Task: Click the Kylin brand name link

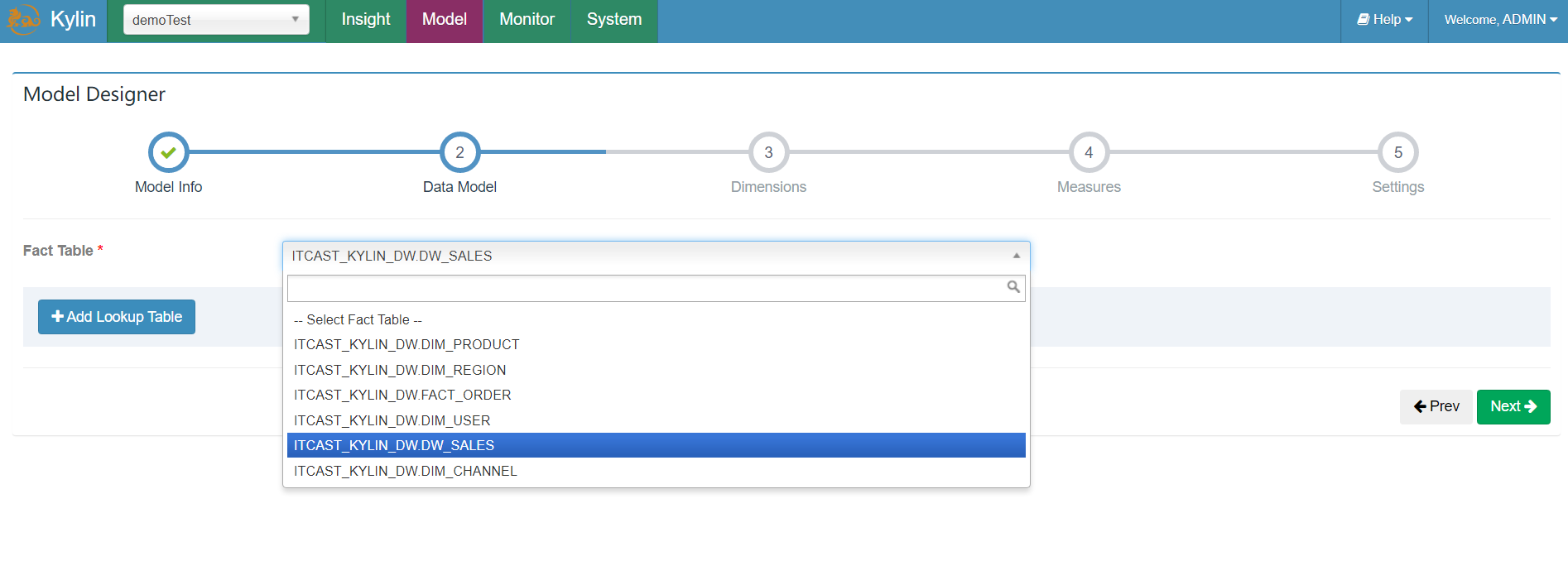Action: coord(73,19)
